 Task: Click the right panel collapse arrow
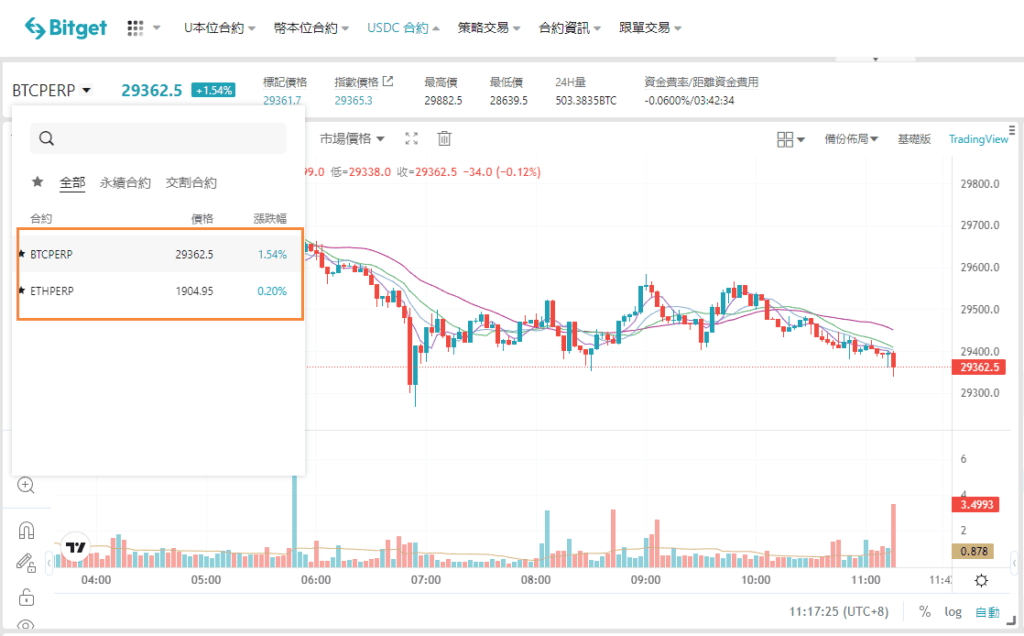[x=1014, y=562]
